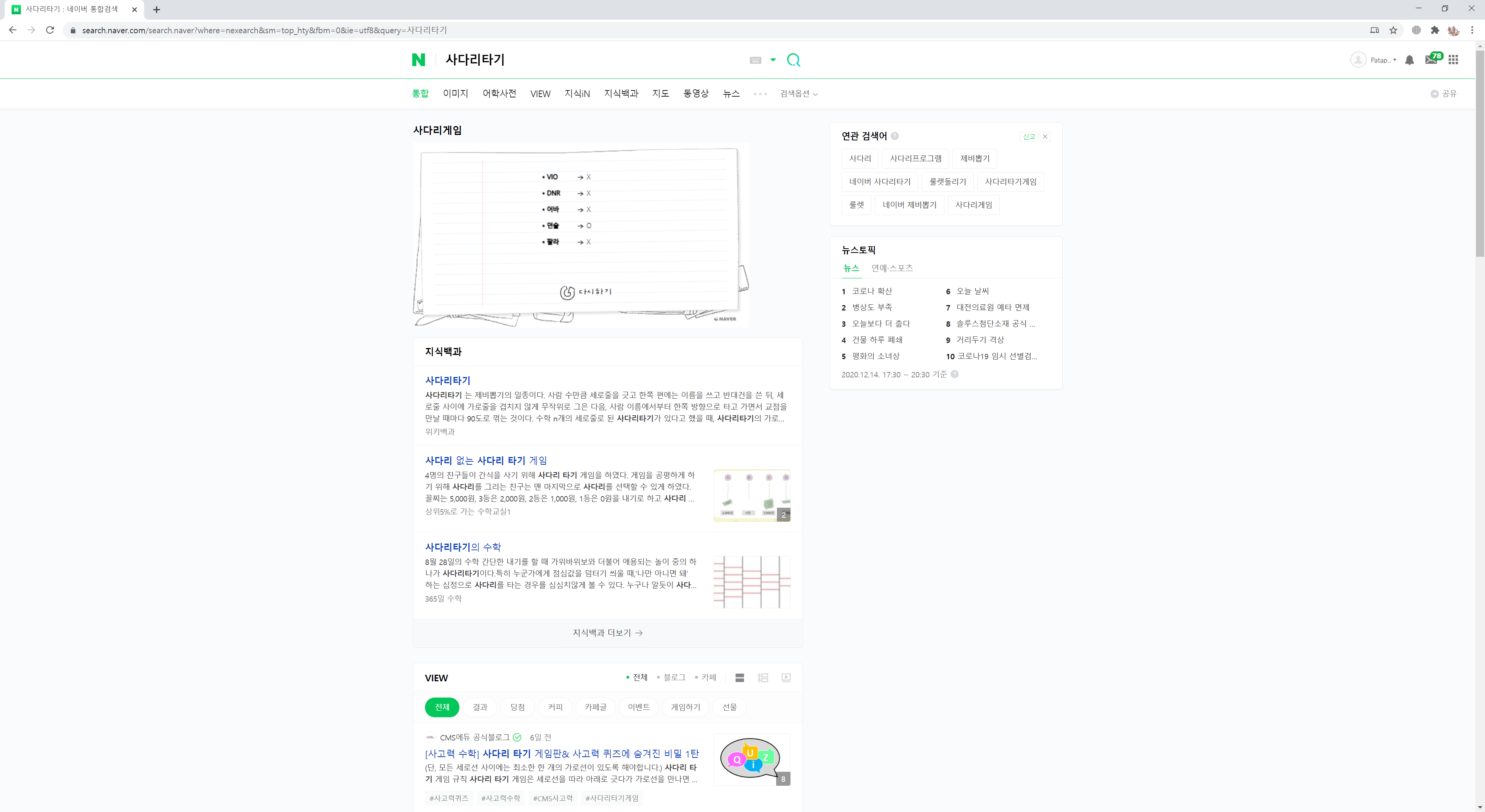The height and width of the screenshot is (812, 1485).
Task: Open the notification bell
Action: (1410, 60)
